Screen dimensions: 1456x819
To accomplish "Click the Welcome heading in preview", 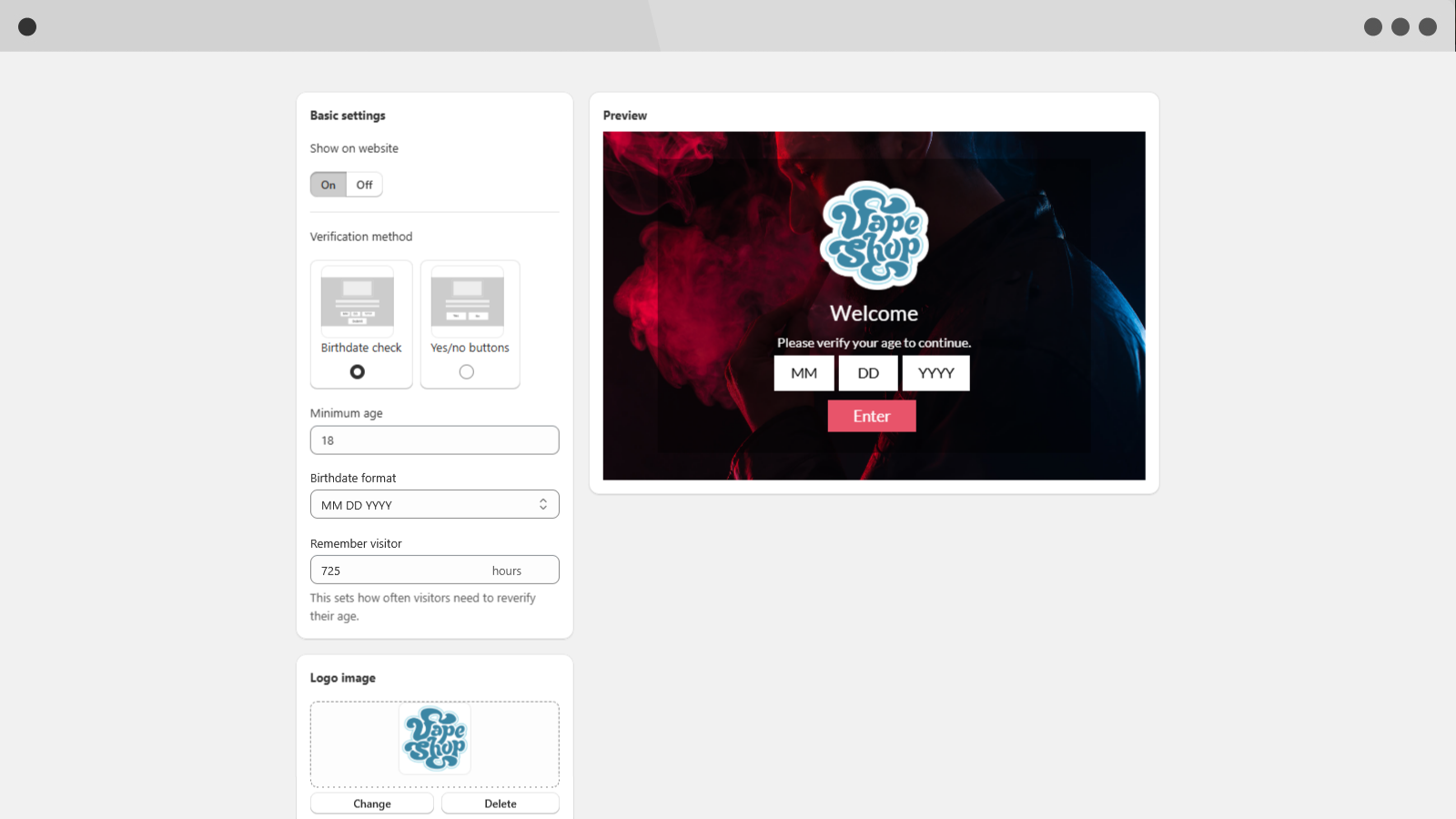I will tap(875, 313).
